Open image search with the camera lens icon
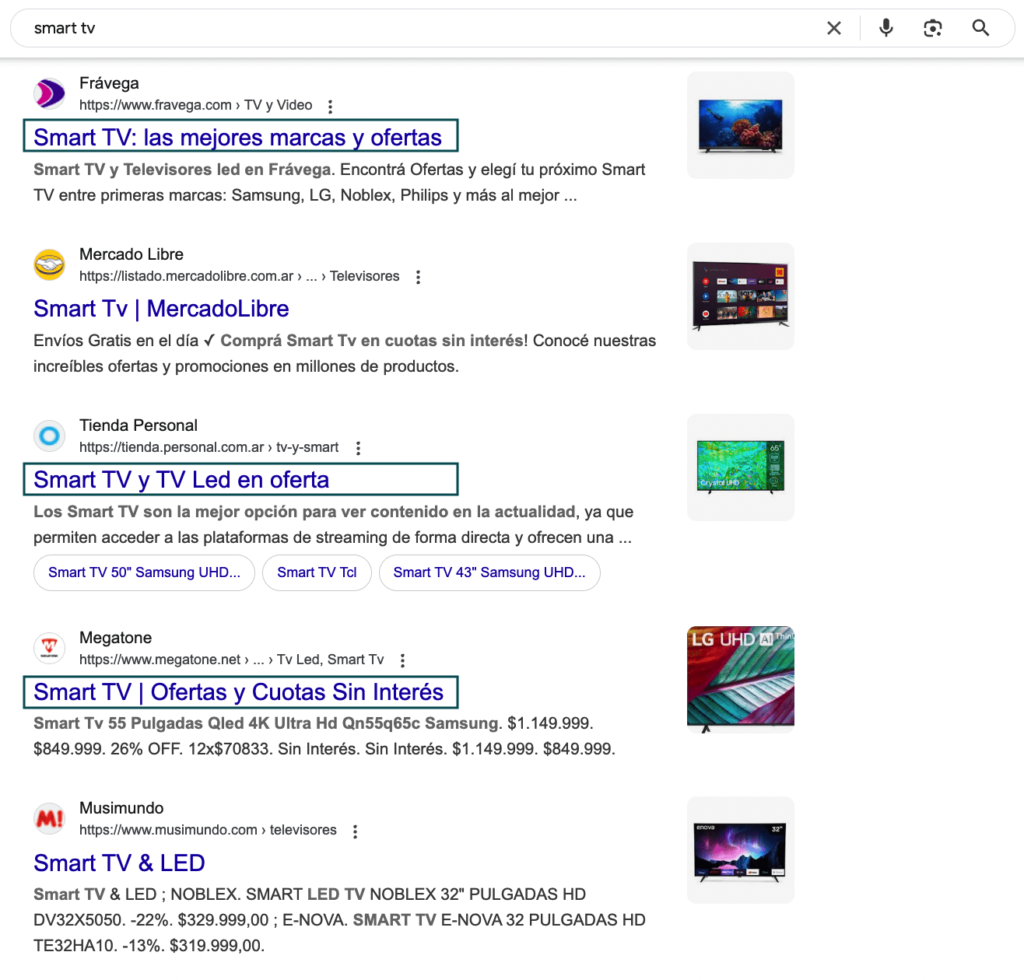This screenshot has width=1024, height=980. (x=933, y=28)
